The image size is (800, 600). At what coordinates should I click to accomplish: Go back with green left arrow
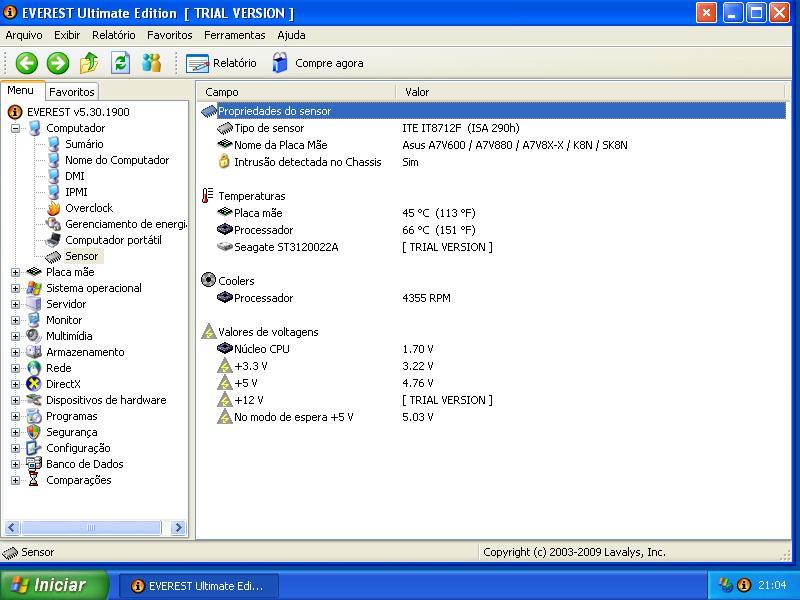(27, 63)
